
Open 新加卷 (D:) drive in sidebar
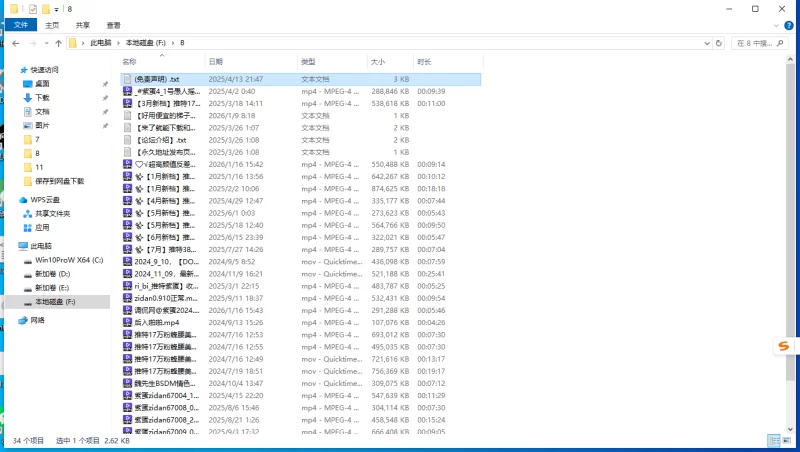[x=53, y=274]
